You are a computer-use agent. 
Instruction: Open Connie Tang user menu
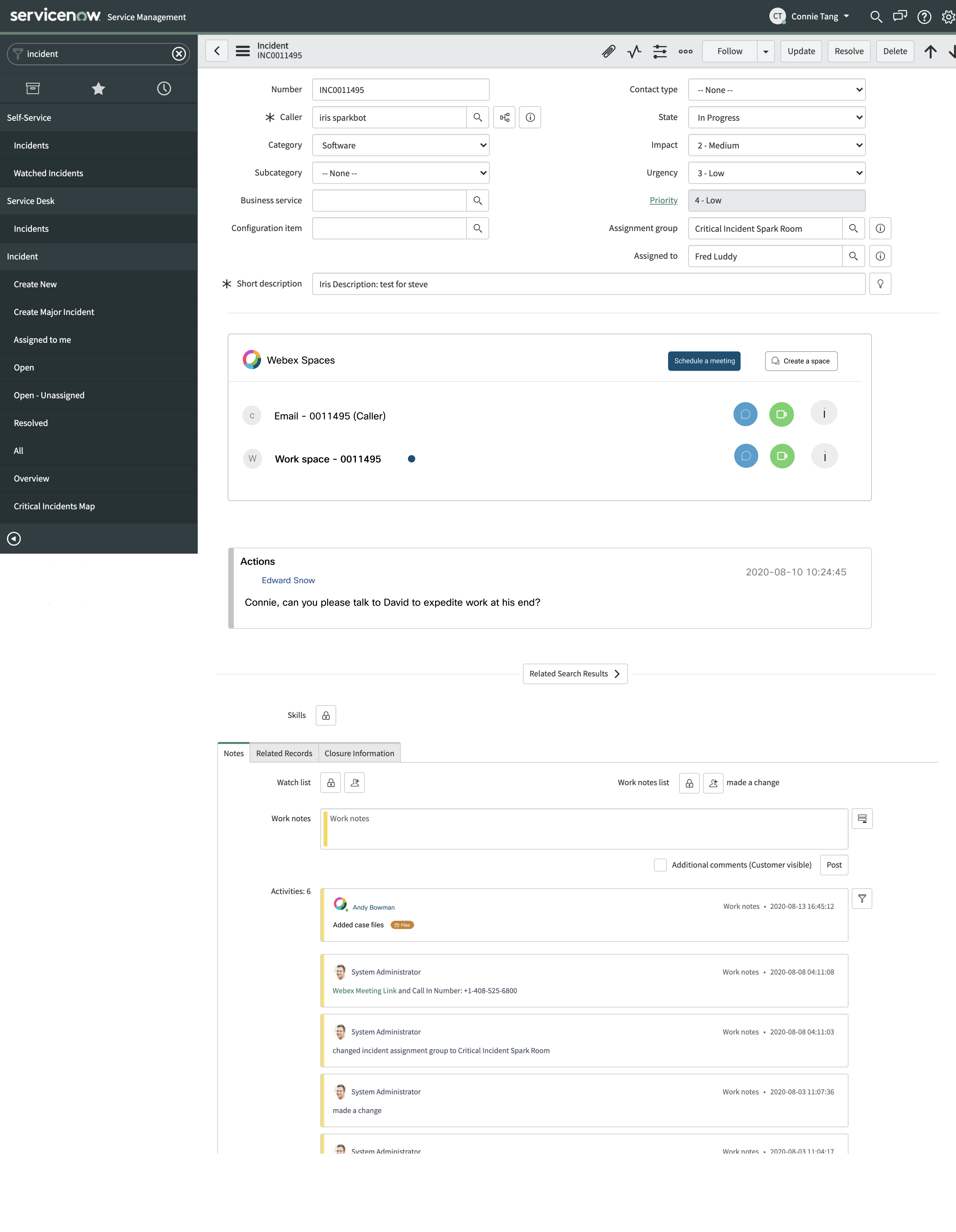pyautogui.click(x=809, y=16)
